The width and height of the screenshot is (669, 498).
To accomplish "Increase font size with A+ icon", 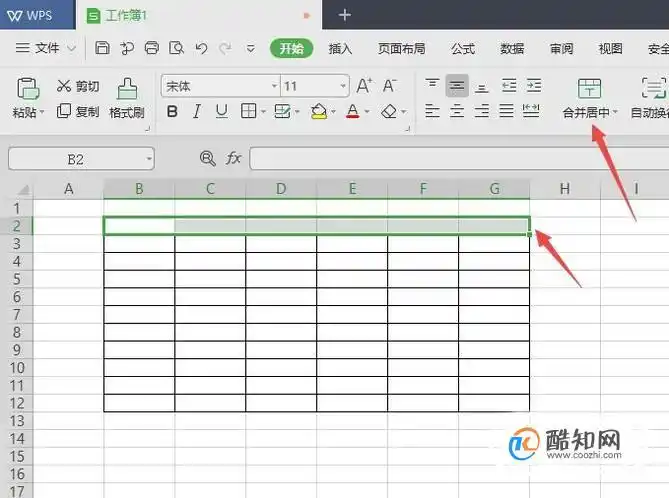I will click(364, 86).
